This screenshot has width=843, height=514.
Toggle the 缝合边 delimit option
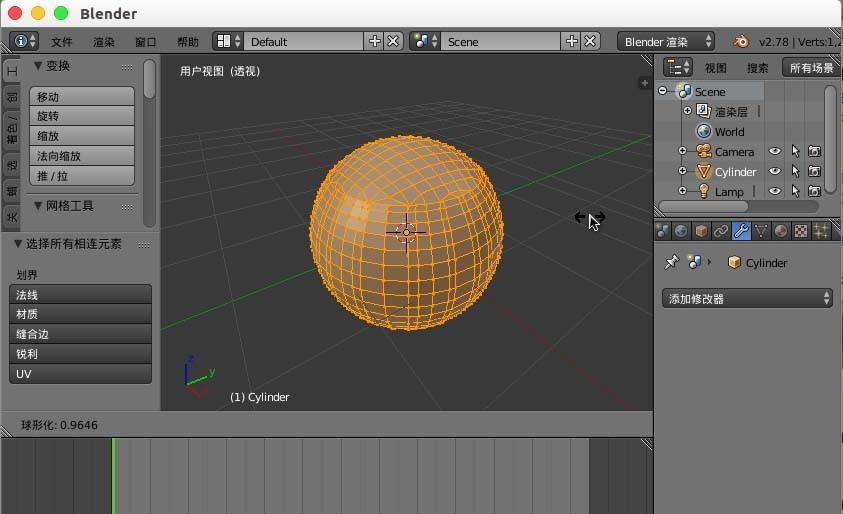80,334
